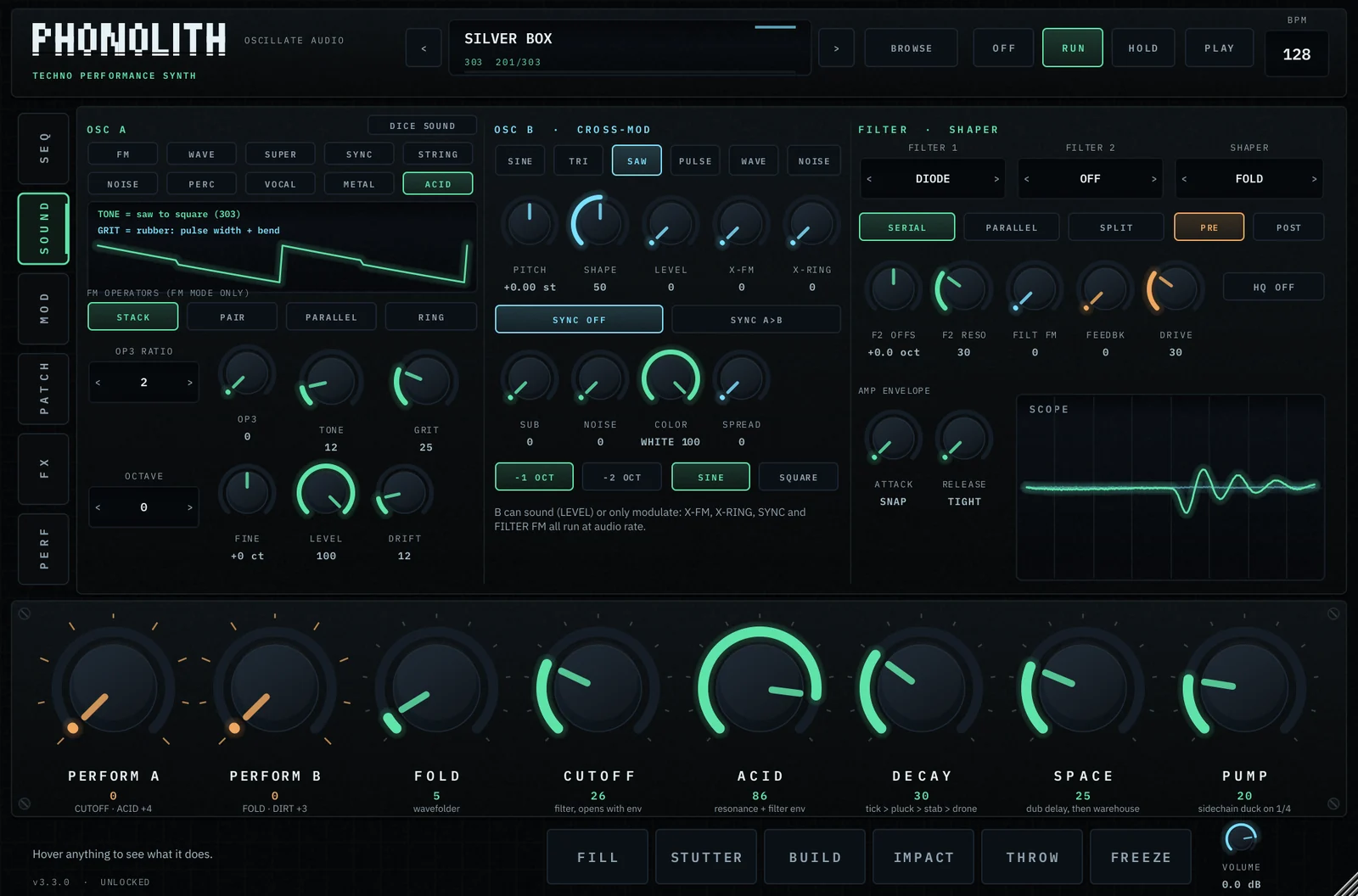
Task: Trigger the STUTTER performance button
Action: coord(706,857)
